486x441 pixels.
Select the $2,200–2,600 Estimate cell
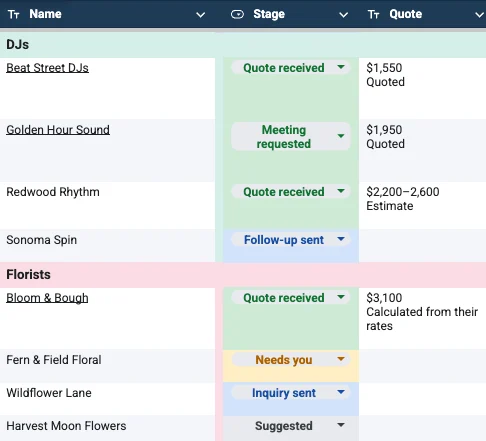pos(422,205)
